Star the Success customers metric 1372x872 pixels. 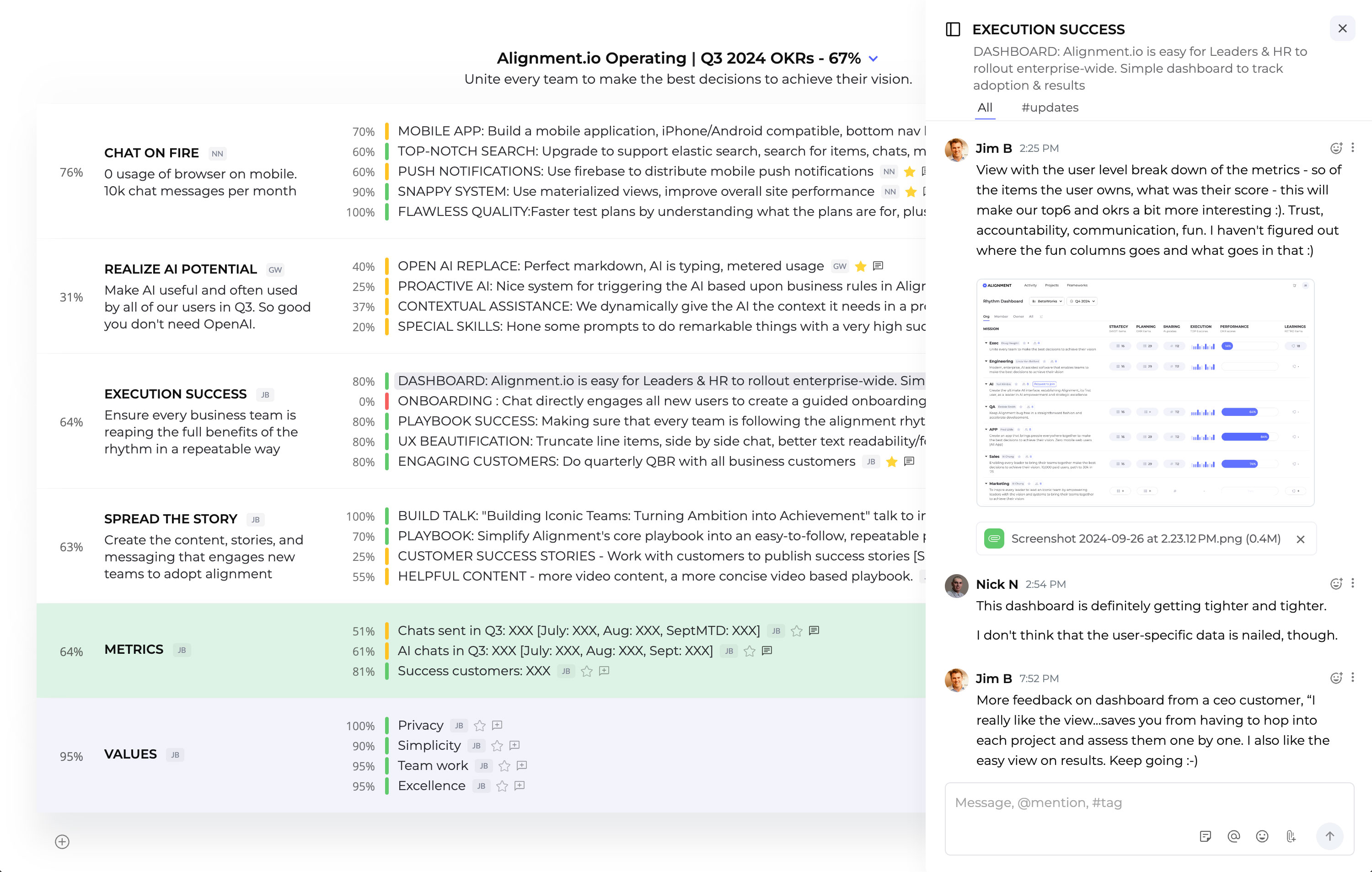point(586,671)
